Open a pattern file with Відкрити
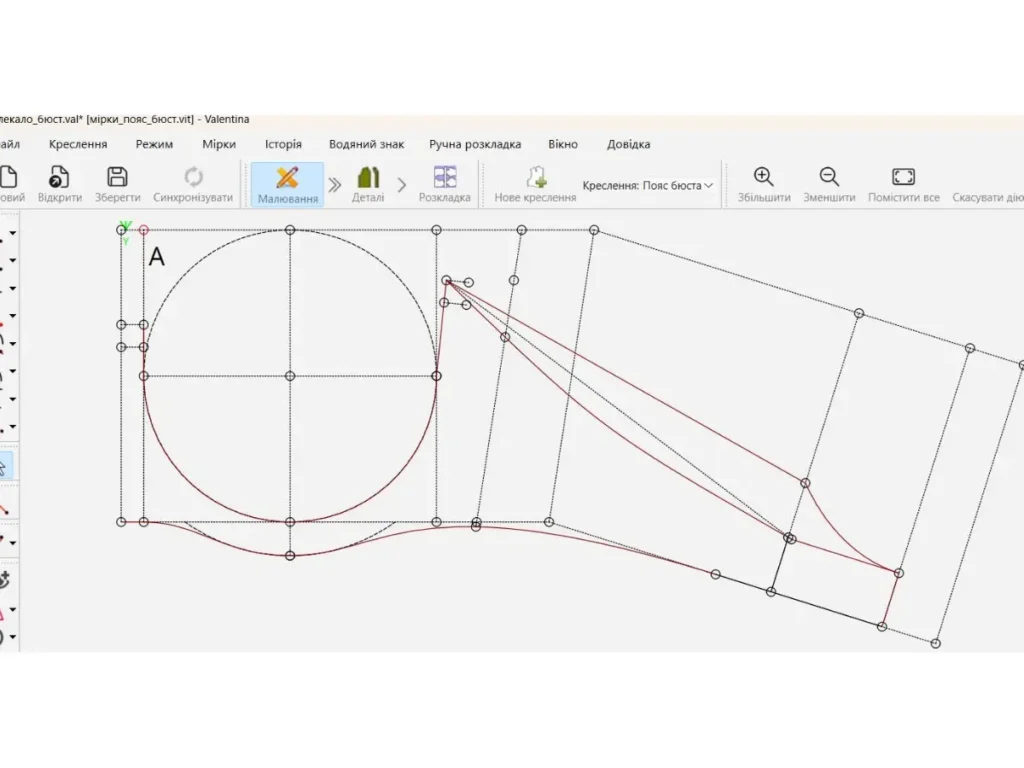Screen dimensions: 1024x768 [59, 183]
